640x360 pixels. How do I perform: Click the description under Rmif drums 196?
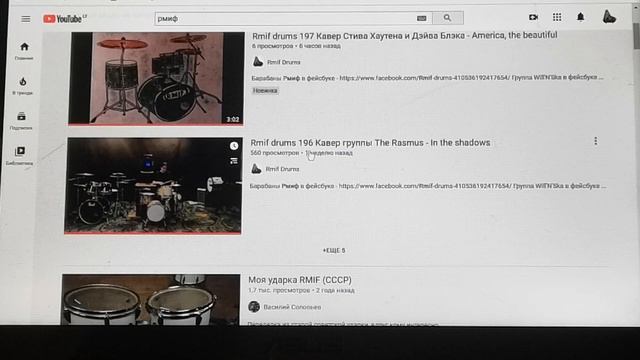coord(428,186)
